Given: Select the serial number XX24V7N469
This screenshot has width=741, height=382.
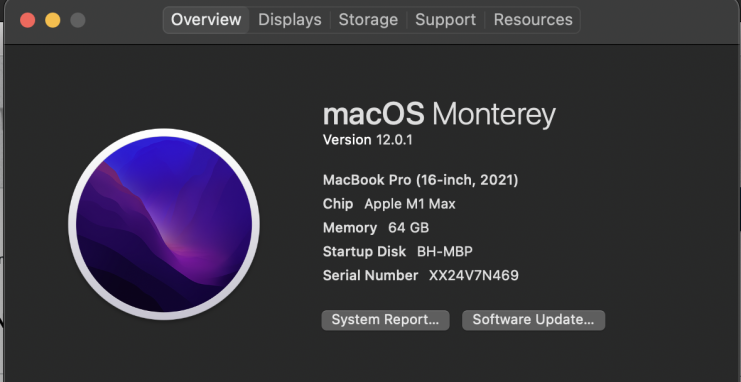Looking at the screenshot, I should [474, 276].
